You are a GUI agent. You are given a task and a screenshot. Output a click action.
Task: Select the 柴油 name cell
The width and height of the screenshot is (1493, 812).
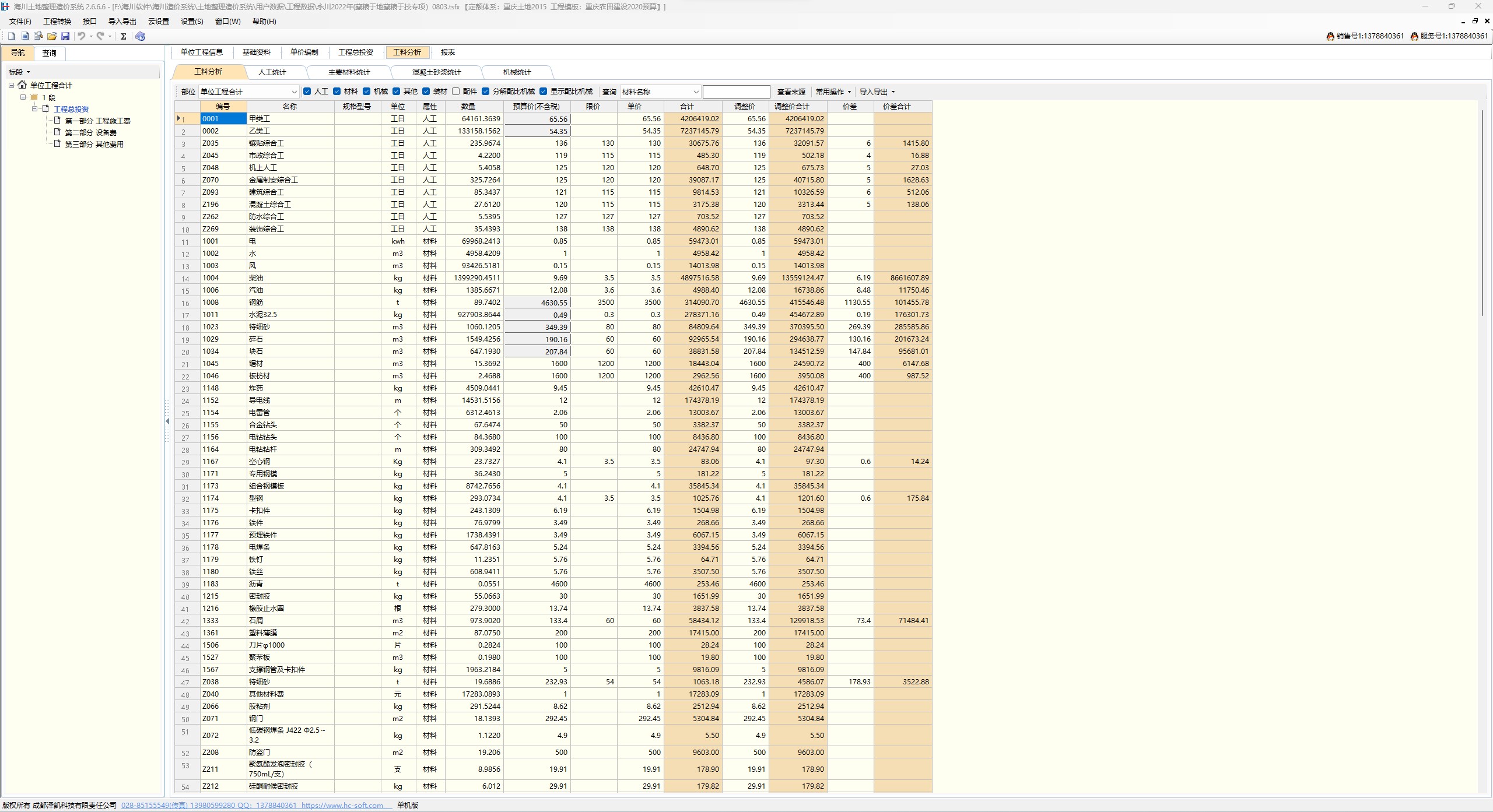tap(290, 278)
